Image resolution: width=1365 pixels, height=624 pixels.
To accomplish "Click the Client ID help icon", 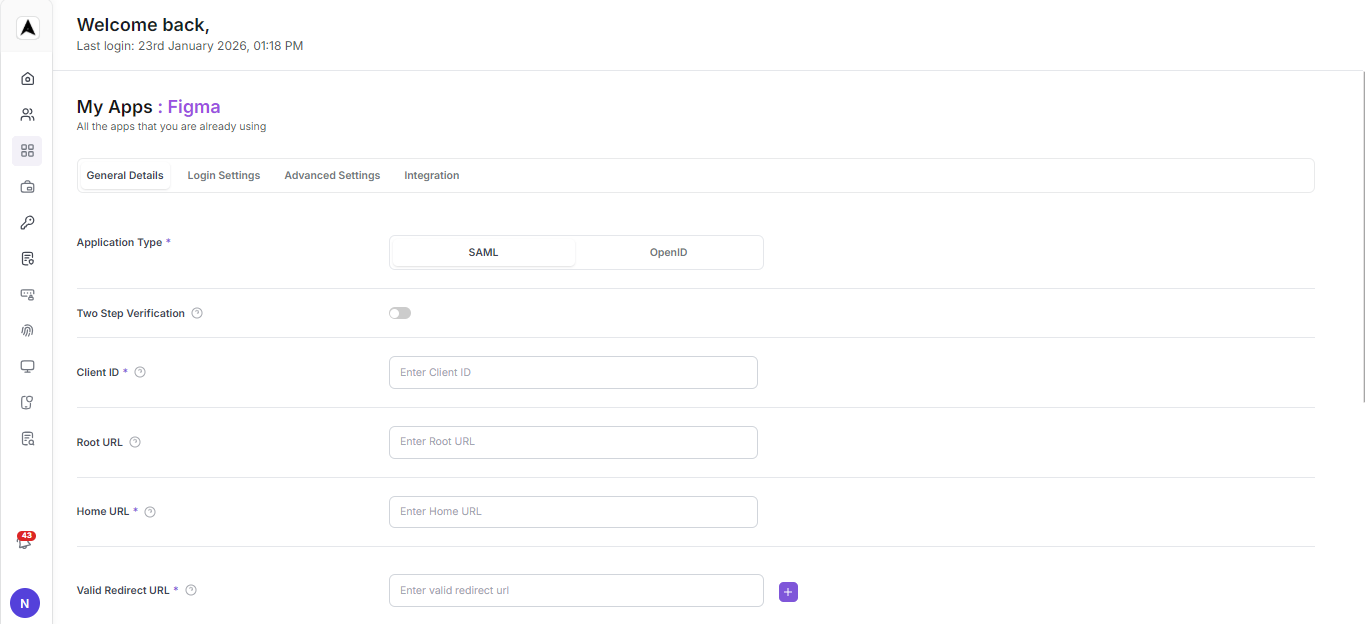I will 140,371.
